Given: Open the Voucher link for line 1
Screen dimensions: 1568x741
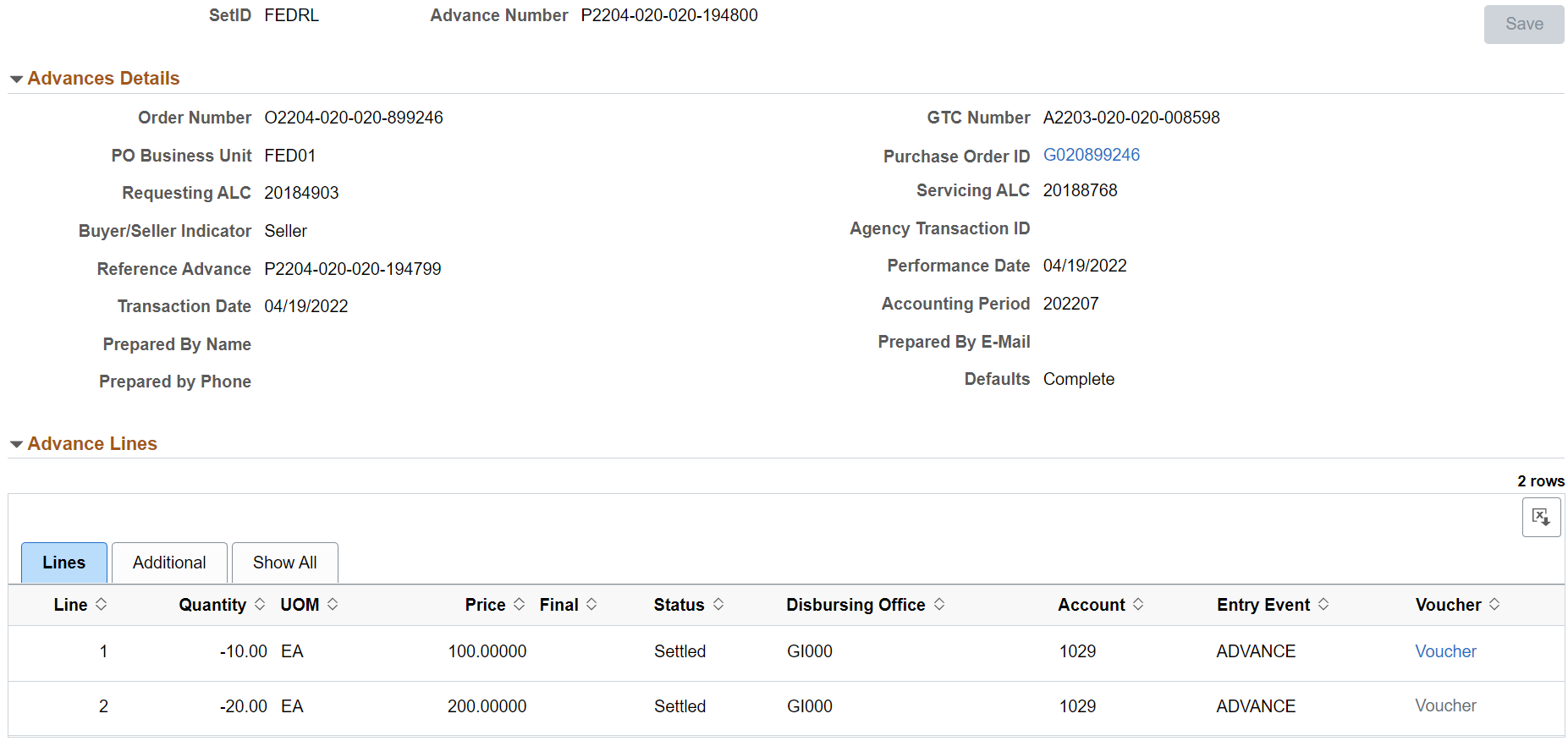Looking at the screenshot, I should click(1445, 651).
